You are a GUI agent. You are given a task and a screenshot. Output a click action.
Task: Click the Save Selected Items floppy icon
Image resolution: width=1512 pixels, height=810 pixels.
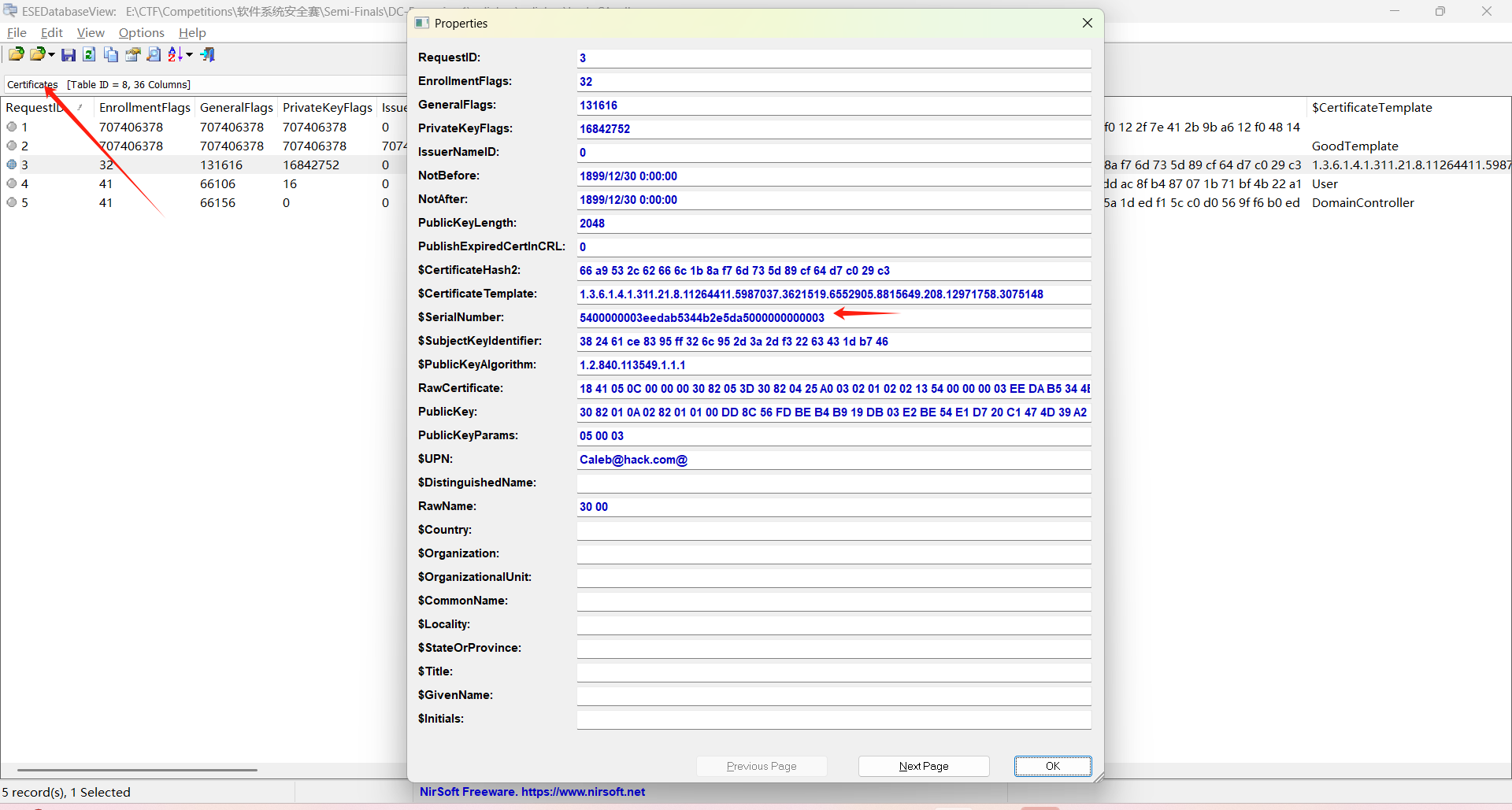69,54
